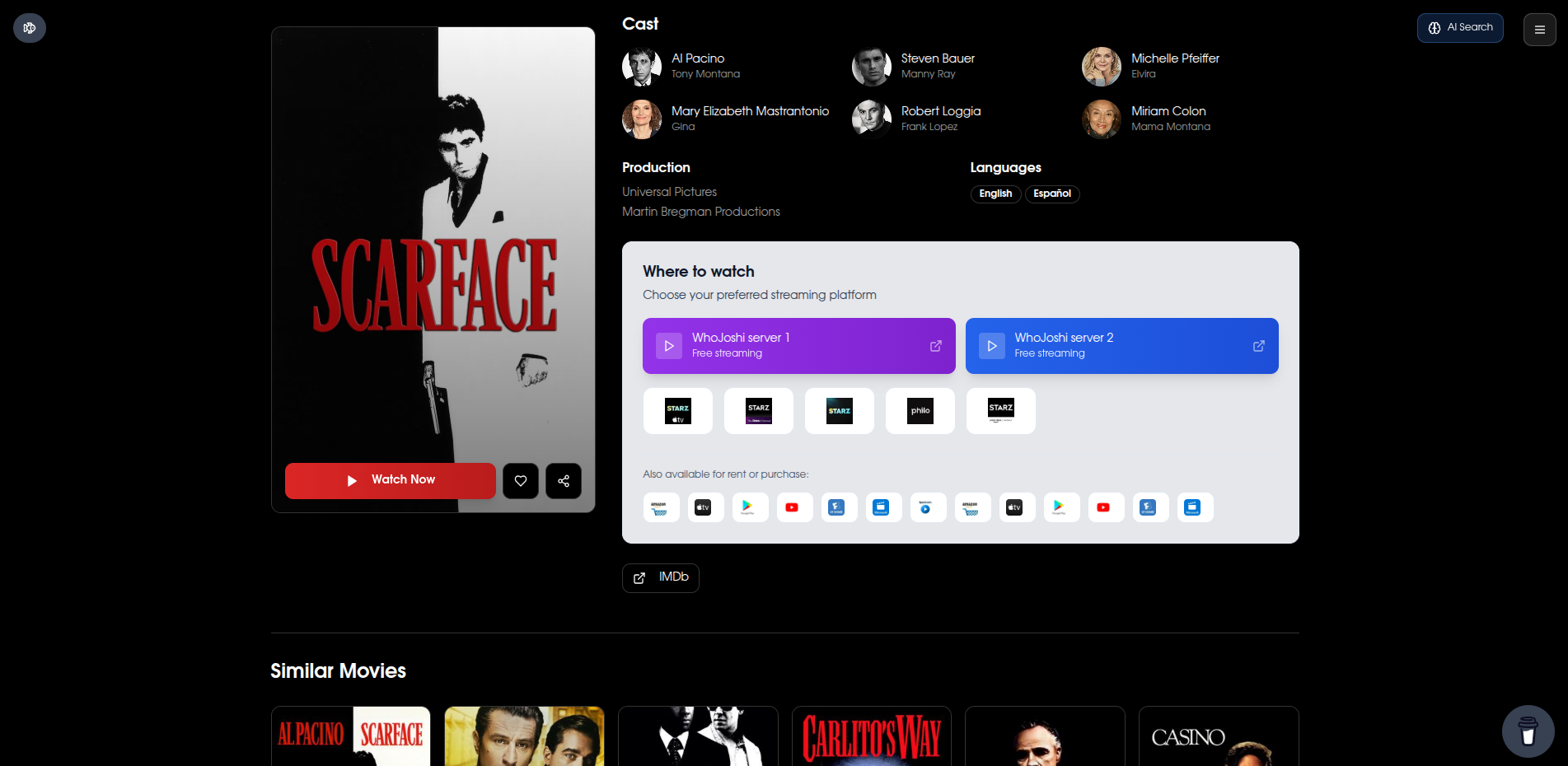1568x766 pixels.
Task: Click the Where to watch heading
Action: tap(699, 272)
